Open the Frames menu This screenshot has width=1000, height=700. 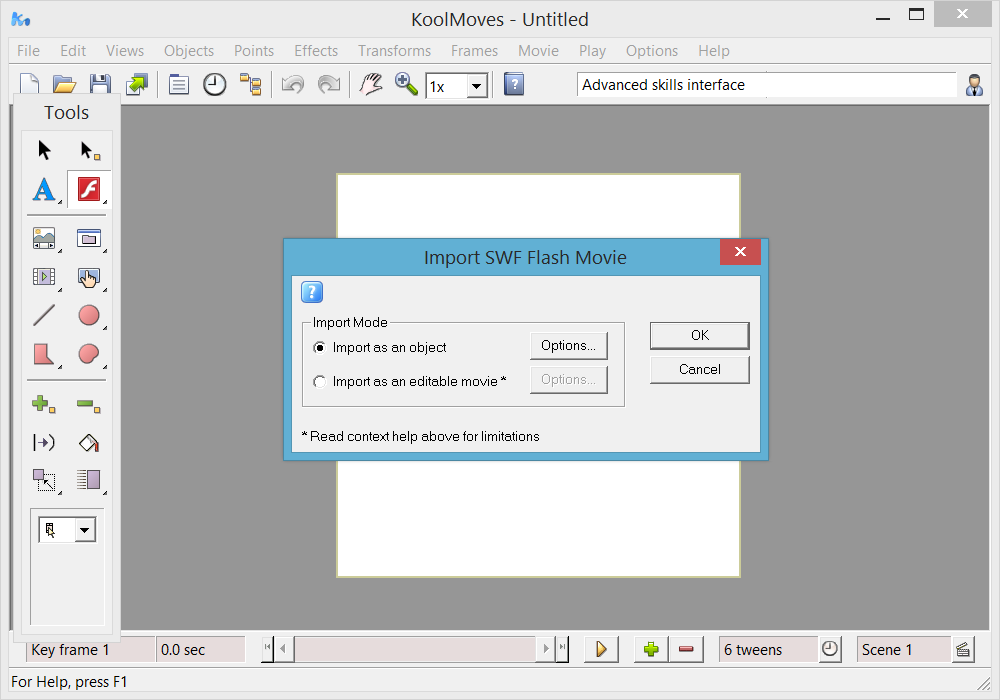click(x=474, y=50)
